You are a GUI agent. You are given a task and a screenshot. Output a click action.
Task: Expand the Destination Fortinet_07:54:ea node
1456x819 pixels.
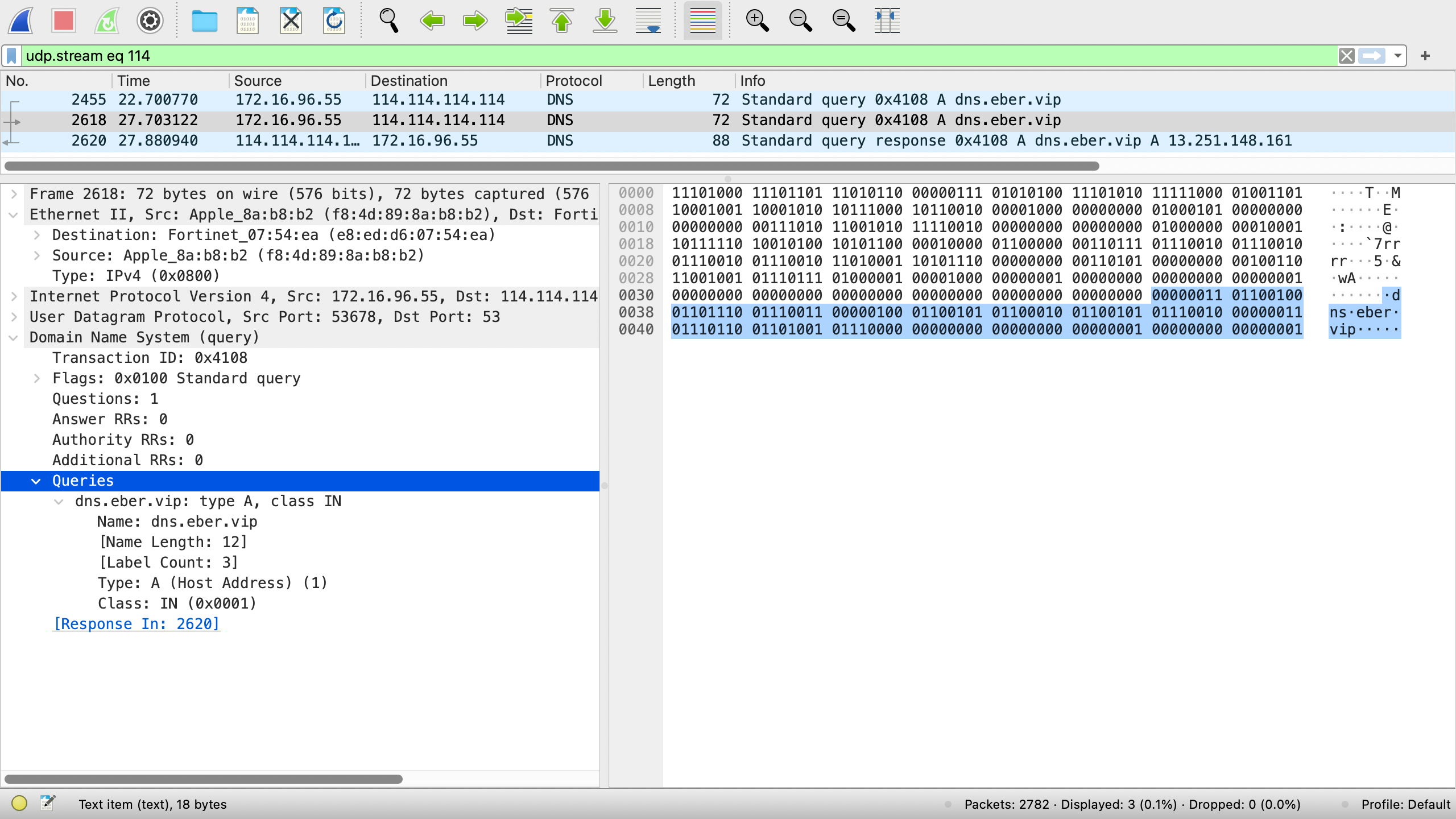tap(37, 235)
